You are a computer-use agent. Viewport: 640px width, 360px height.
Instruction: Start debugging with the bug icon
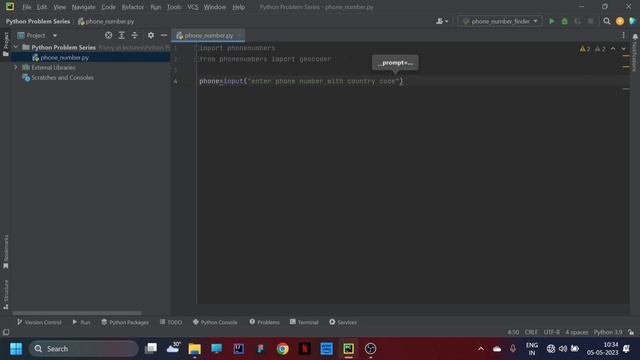[564, 21]
